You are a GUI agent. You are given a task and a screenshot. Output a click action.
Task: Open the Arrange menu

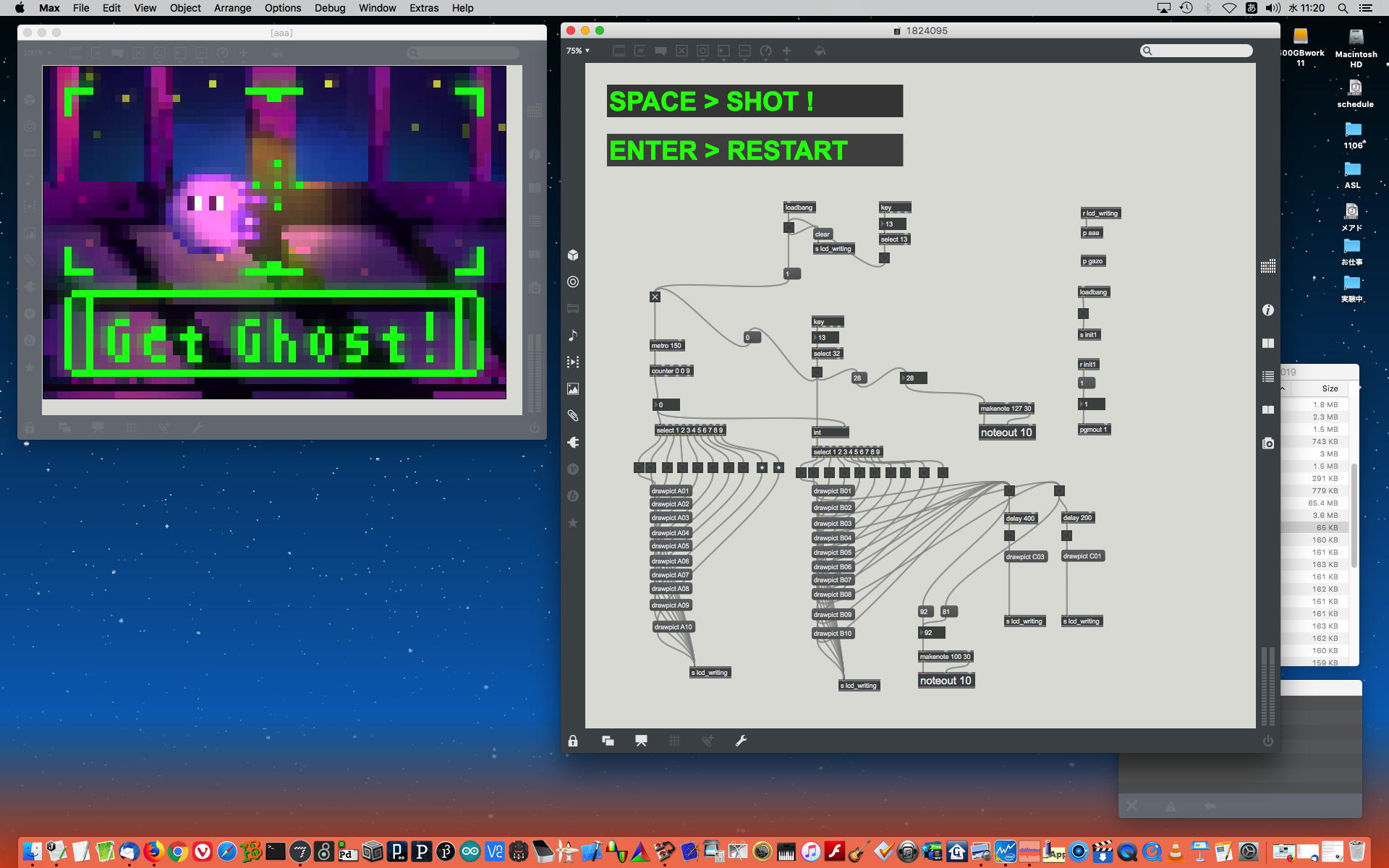(x=232, y=8)
